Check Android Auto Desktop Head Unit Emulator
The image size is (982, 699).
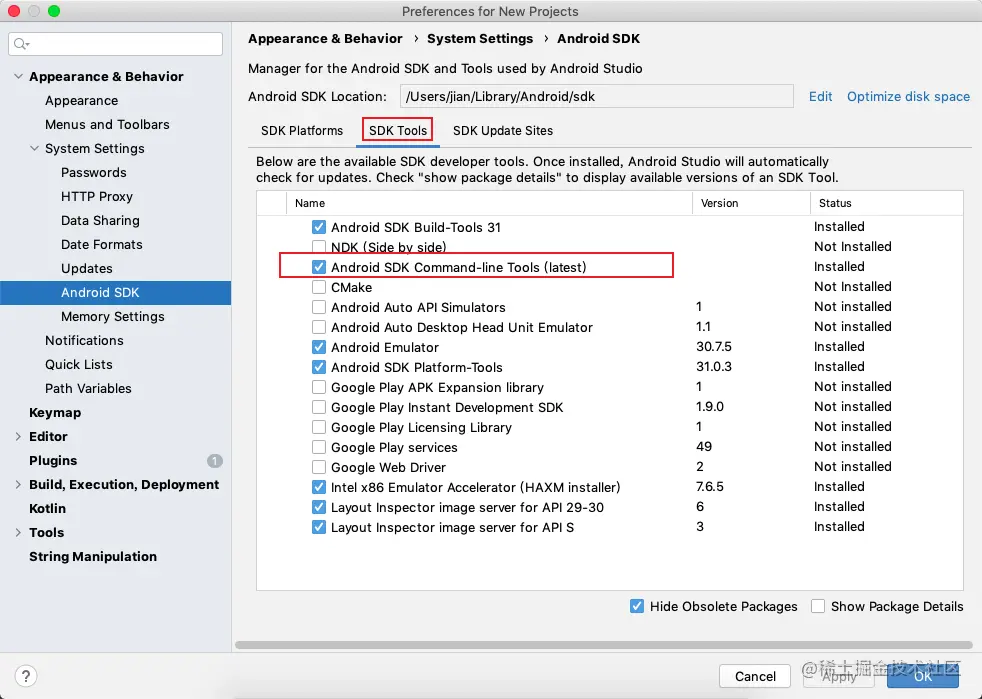pyautogui.click(x=319, y=328)
